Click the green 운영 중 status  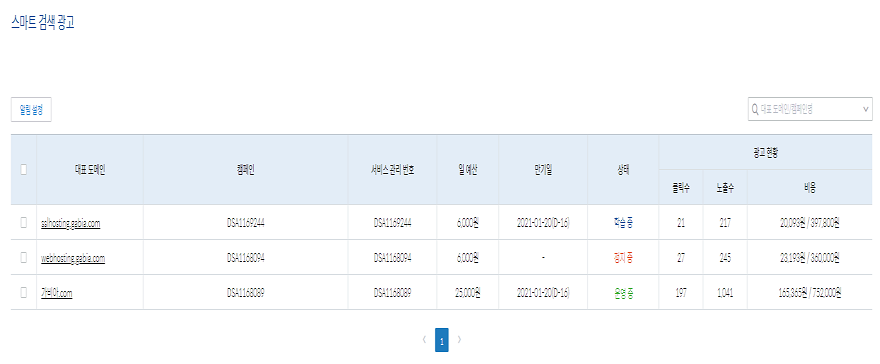[x=623, y=293]
